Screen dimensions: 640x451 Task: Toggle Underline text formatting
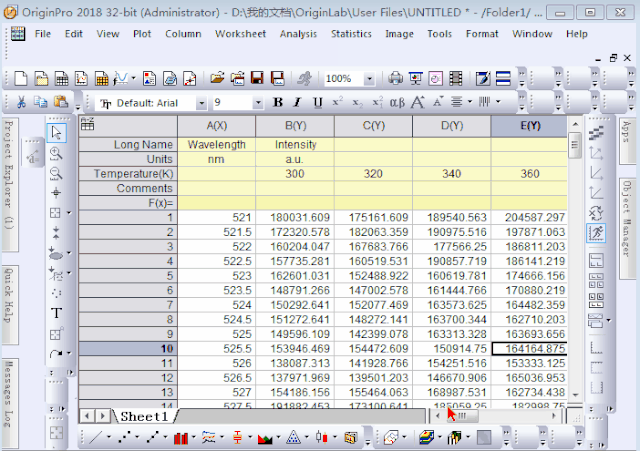point(318,102)
